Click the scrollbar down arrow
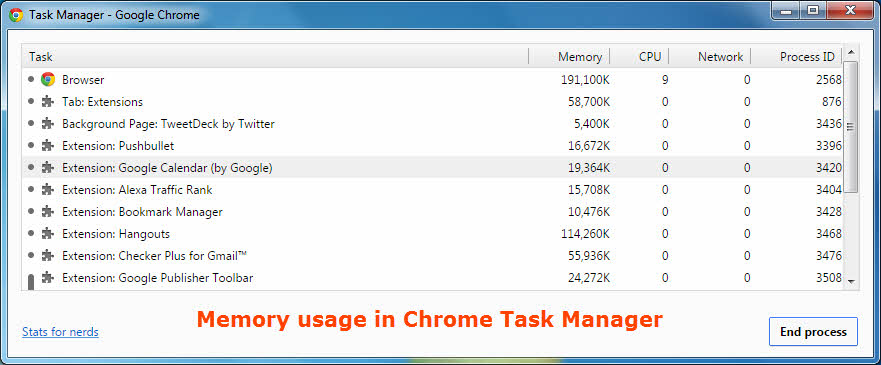 pos(851,281)
